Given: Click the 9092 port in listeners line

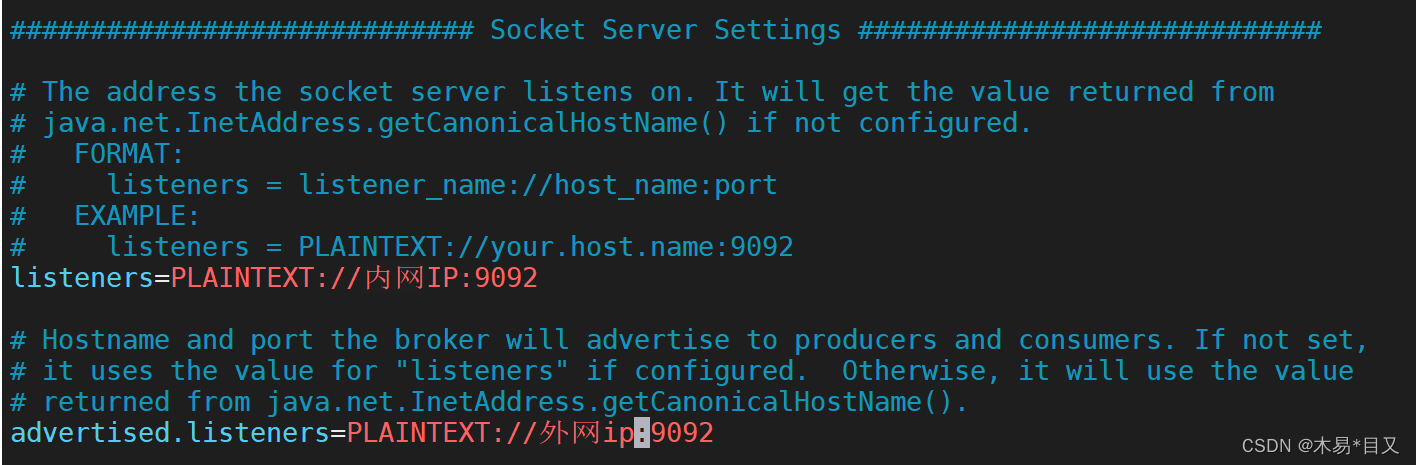Looking at the screenshot, I should 507,278.
